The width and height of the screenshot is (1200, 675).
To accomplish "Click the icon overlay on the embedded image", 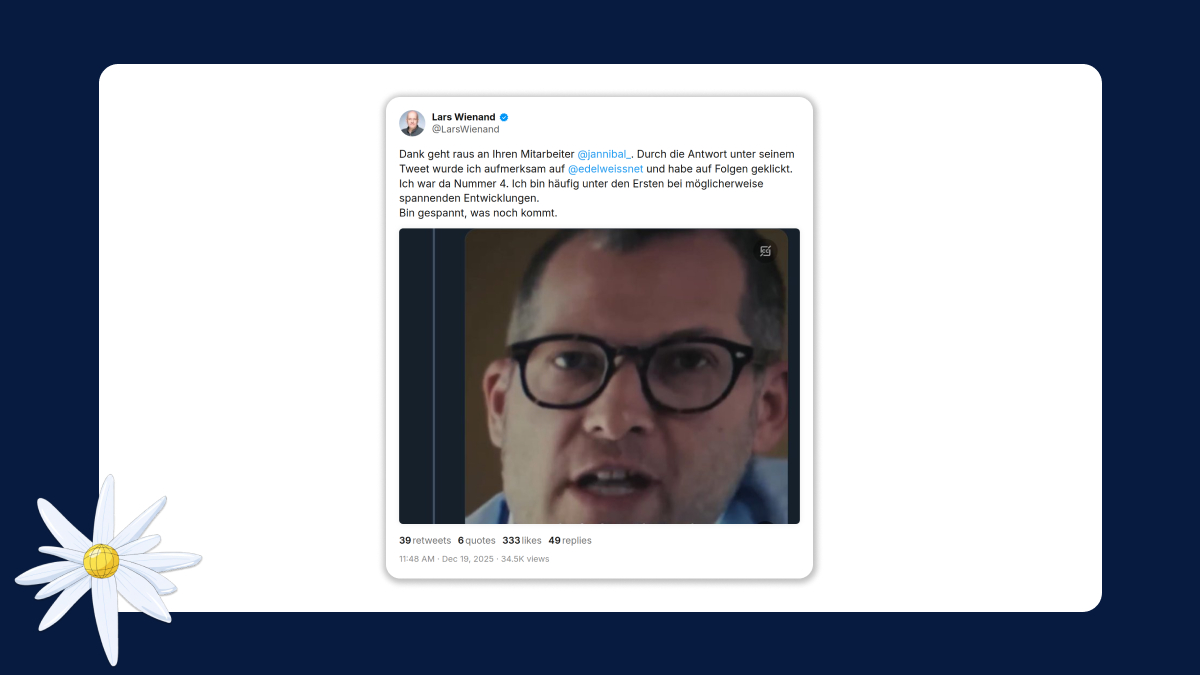I will click(x=765, y=251).
